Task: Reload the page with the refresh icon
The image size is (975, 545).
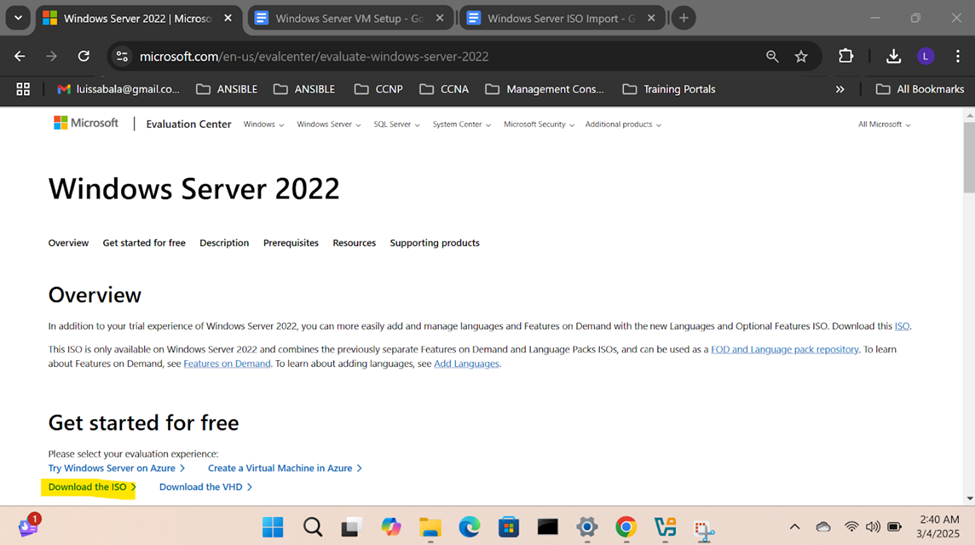Action: (x=83, y=57)
